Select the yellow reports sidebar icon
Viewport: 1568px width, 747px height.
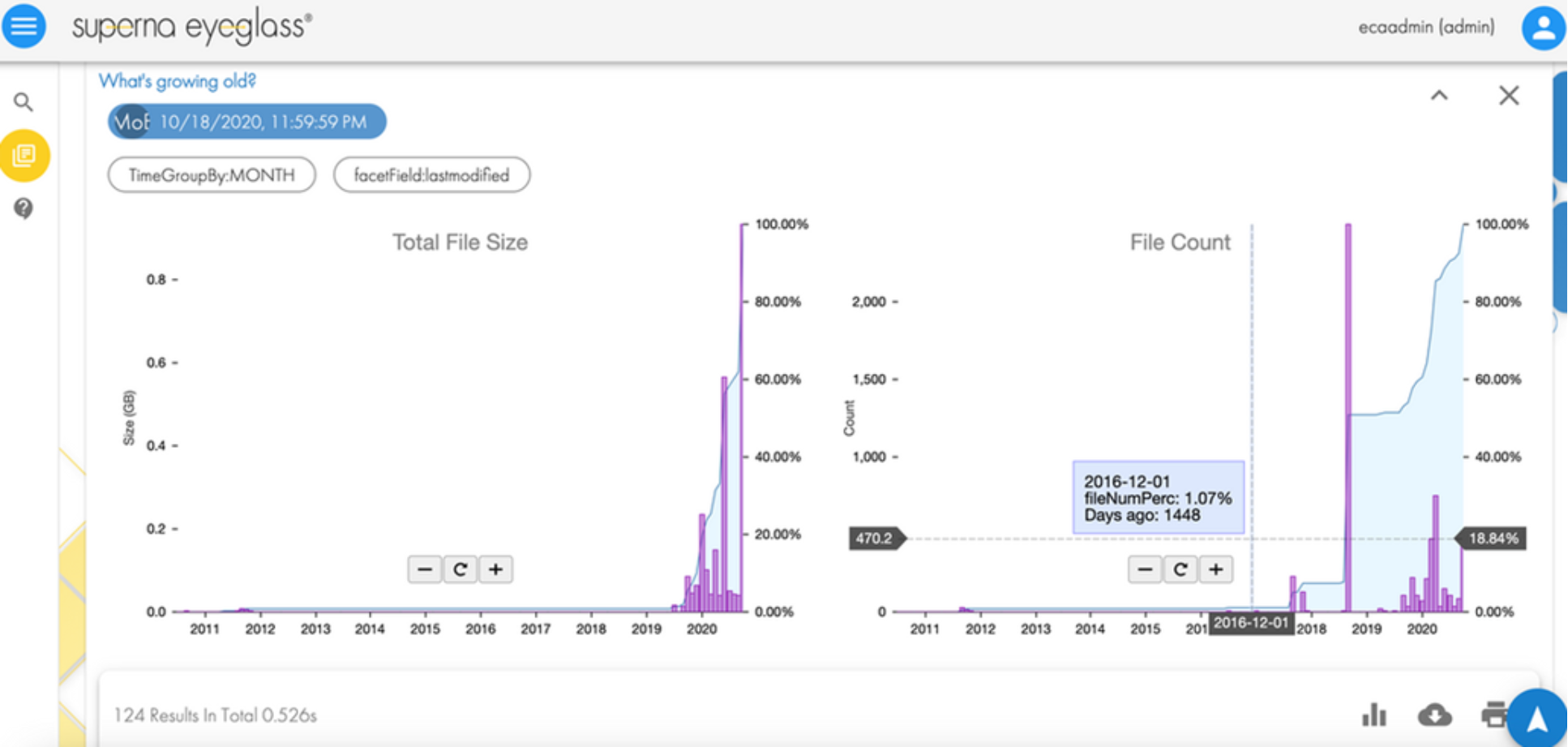click(25, 155)
